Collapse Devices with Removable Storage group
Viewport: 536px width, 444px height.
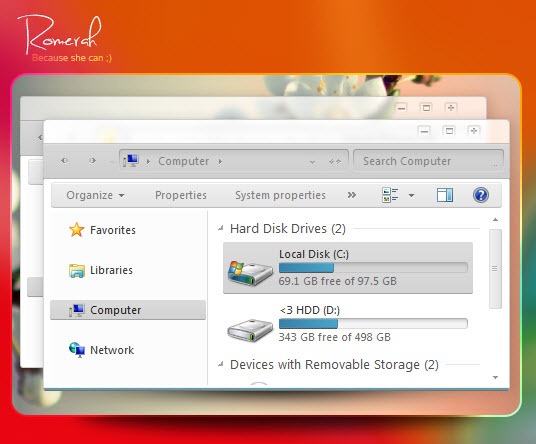coord(221,364)
